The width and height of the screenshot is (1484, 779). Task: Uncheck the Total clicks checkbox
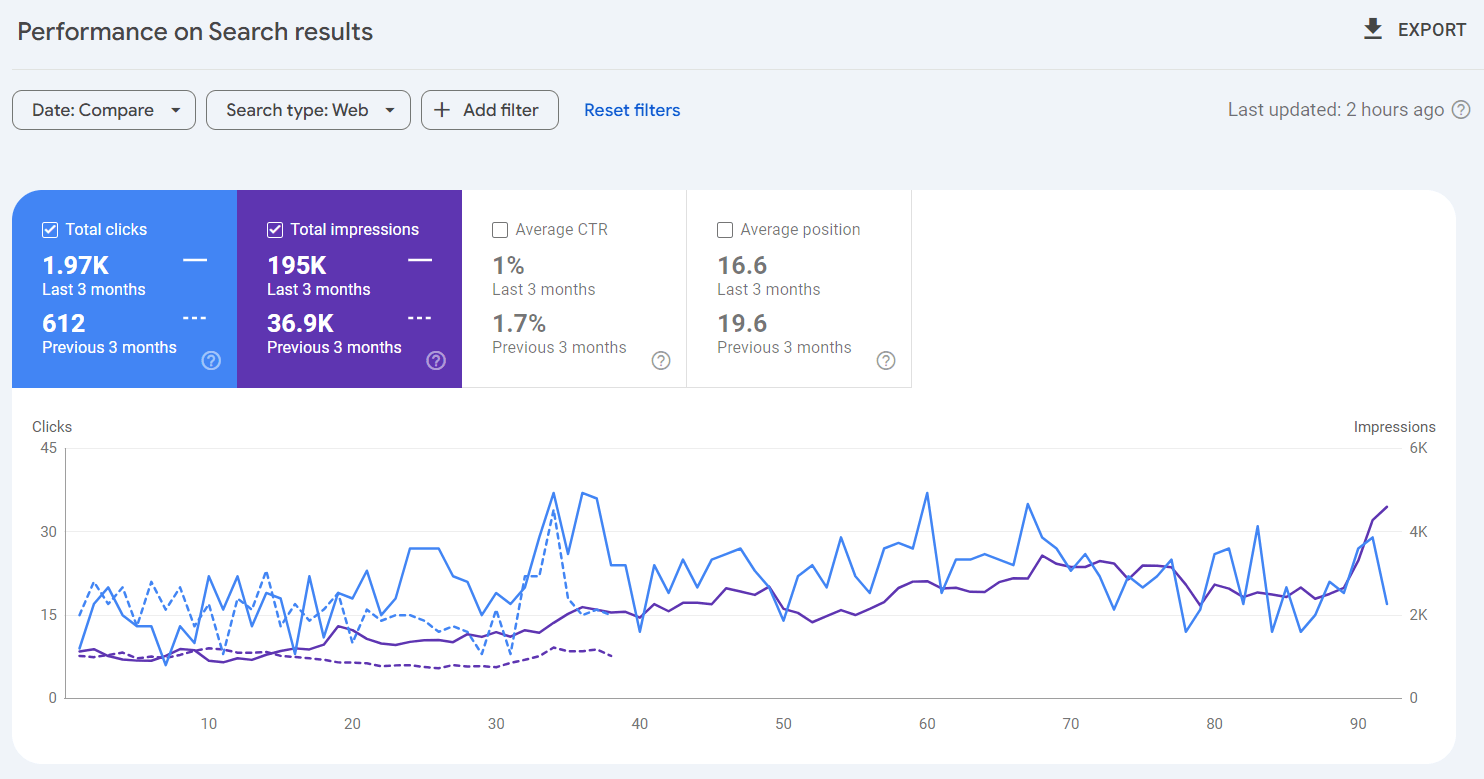coord(50,230)
